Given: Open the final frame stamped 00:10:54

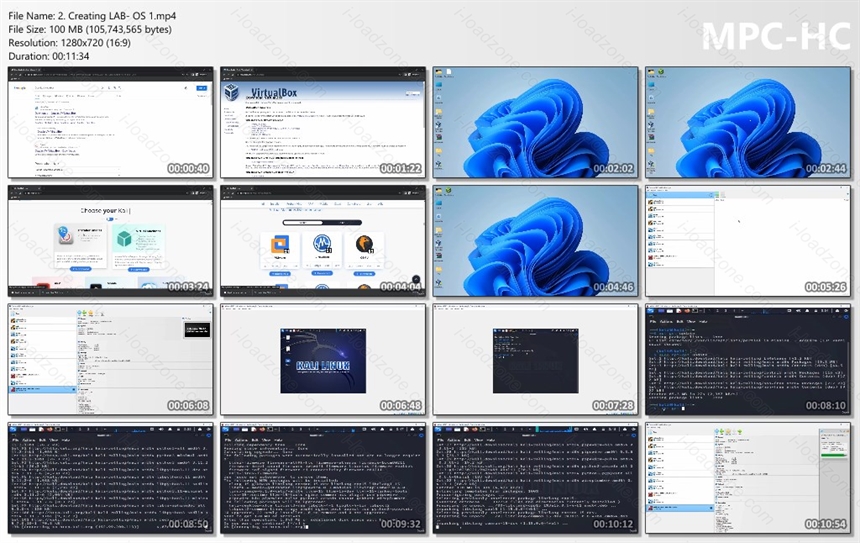Looking at the screenshot, I should (x=748, y=478).
